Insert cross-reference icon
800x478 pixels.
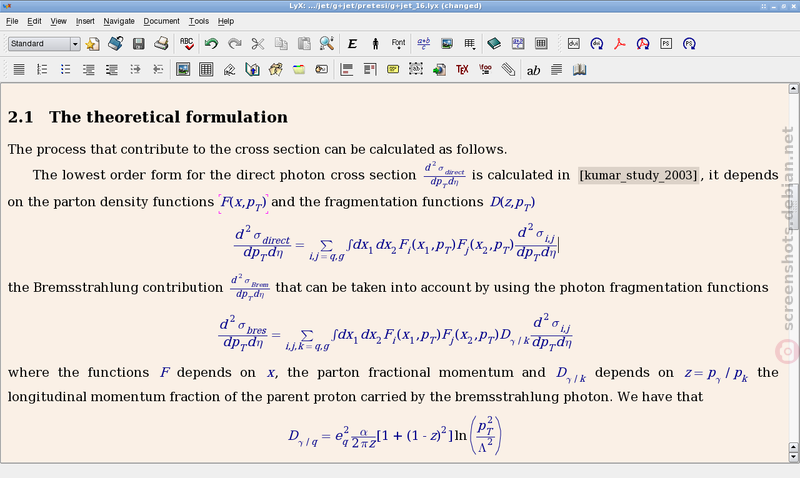coord(253,69)
